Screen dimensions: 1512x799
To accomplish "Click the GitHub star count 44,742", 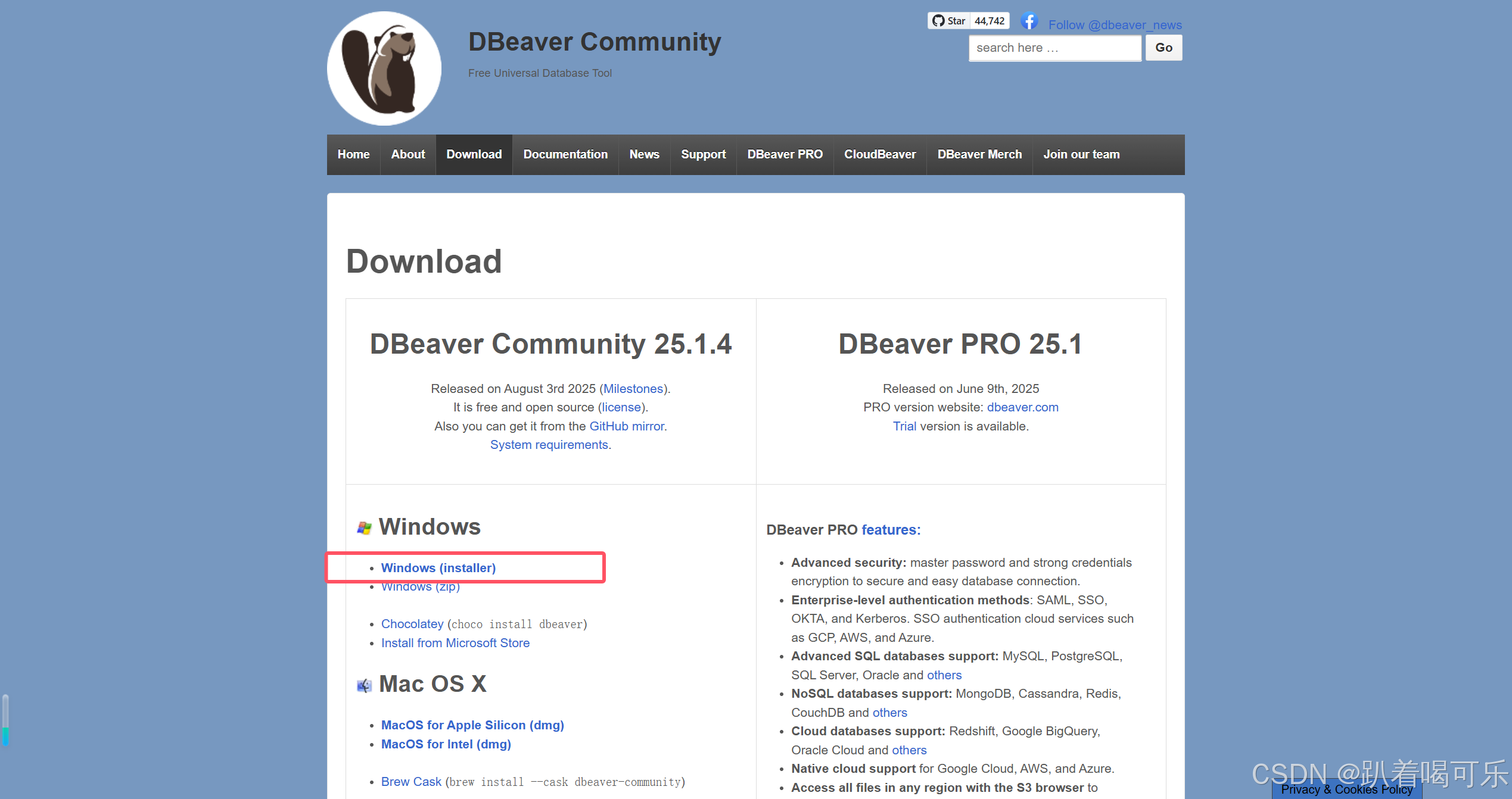I will (x=990, y=21).
